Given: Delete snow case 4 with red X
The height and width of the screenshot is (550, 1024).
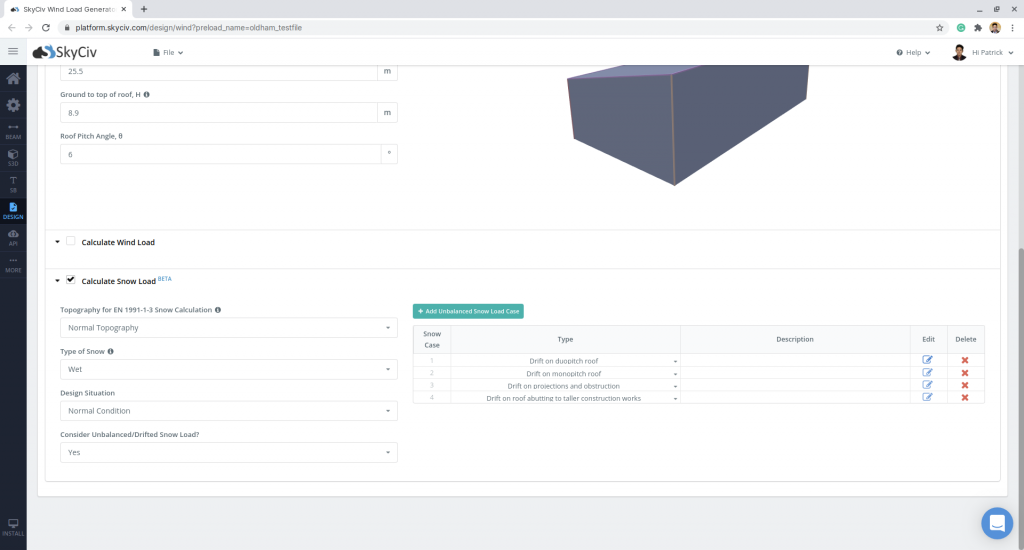Looking at the screenshot, I should tap(965, 397).
